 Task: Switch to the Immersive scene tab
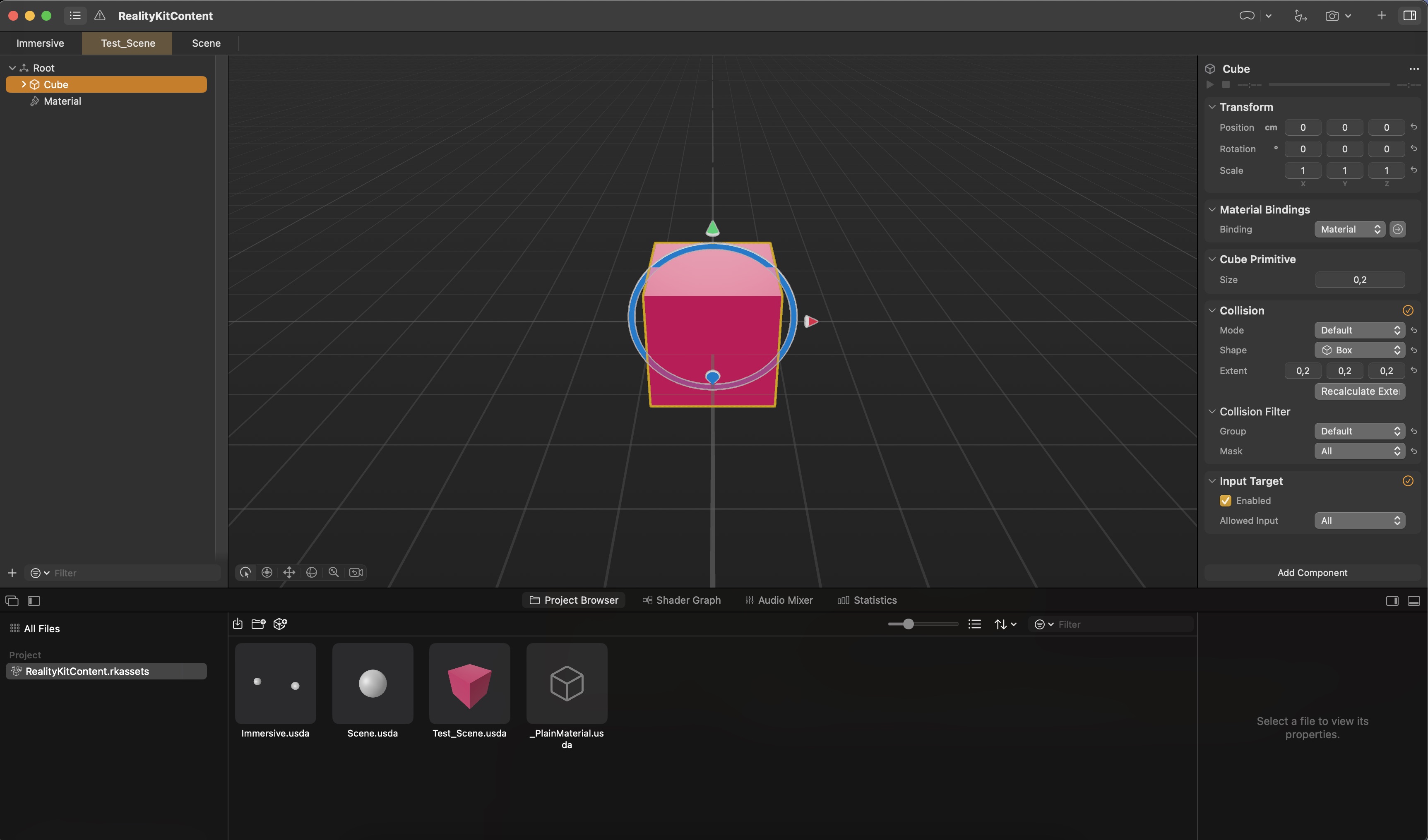[40, 43]
